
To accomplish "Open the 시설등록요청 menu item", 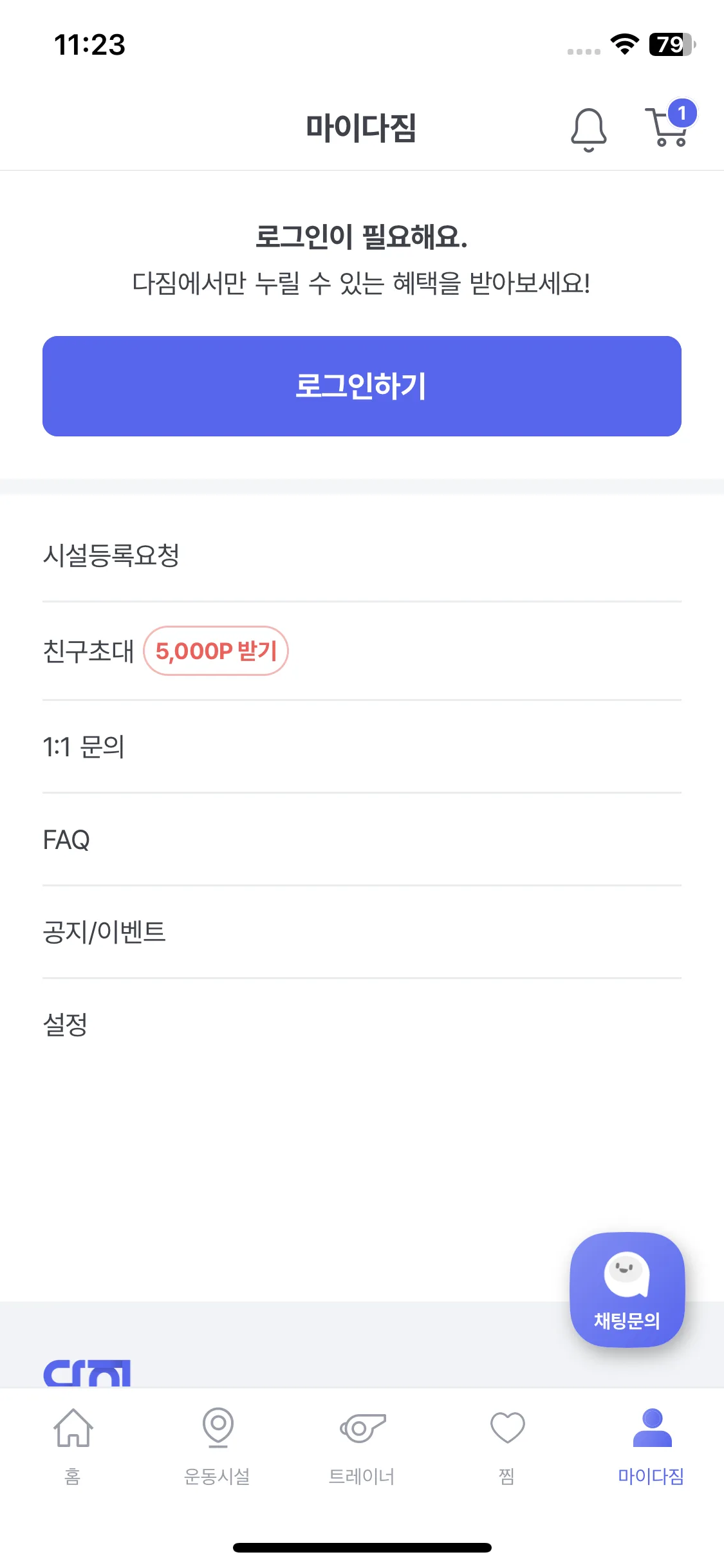I will pyautogui.click(x=111, y=555).
